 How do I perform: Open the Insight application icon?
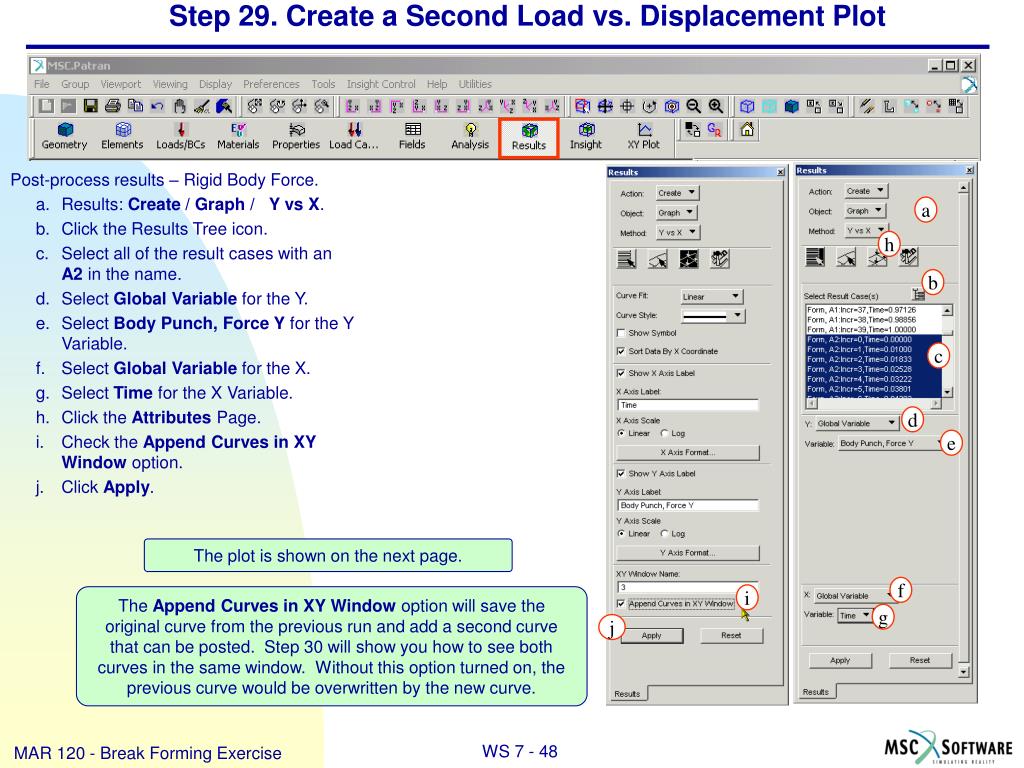(x=586, y=136)
